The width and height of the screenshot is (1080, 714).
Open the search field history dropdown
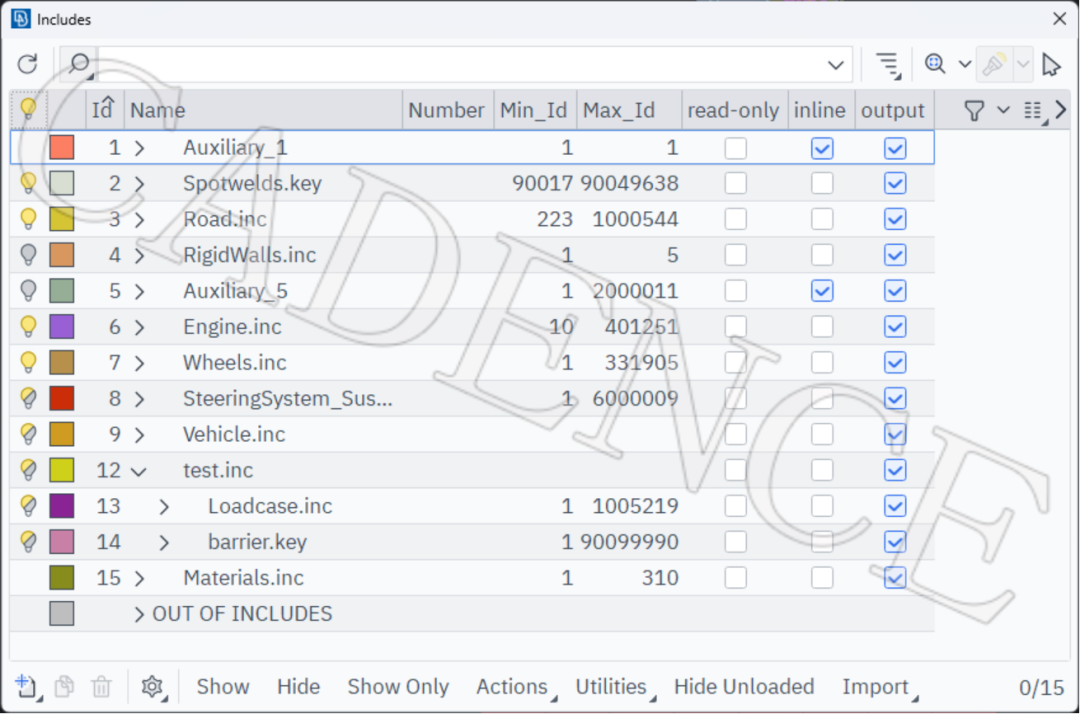coord(835,65)
